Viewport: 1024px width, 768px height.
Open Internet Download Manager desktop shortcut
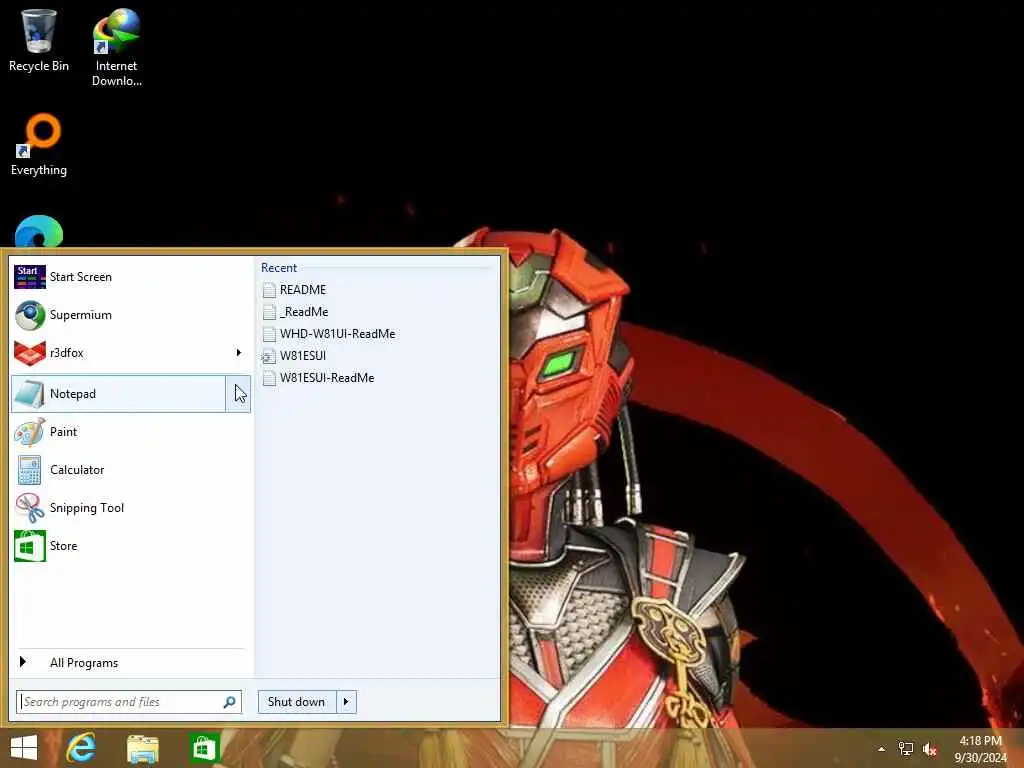(116, 47)
